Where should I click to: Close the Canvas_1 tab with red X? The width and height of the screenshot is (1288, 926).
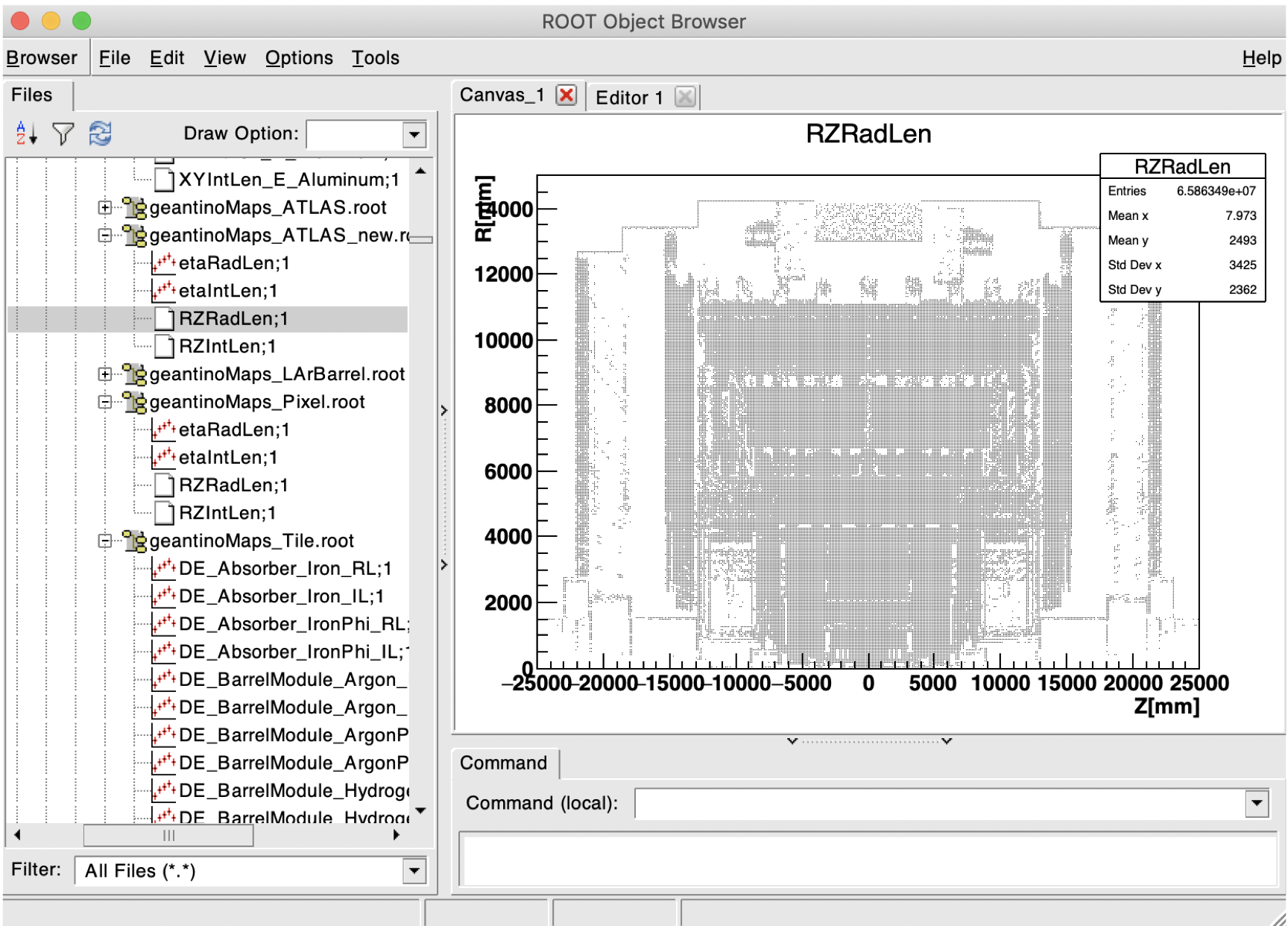tap(566, 95)
